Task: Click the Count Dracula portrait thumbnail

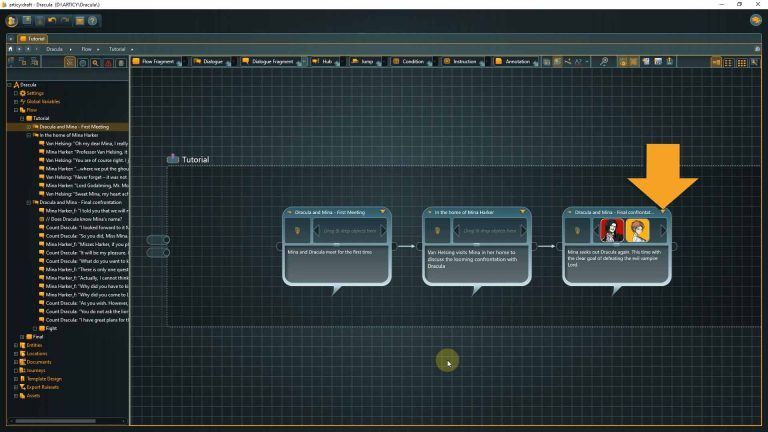Action: point(612,230)
